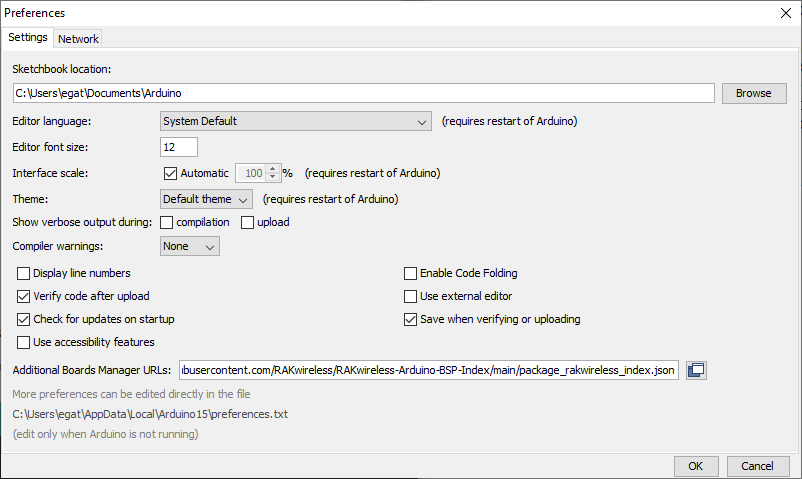Screen dimensions: 802x479
Task: Enable Display line numbers
Action: (24, 273)
